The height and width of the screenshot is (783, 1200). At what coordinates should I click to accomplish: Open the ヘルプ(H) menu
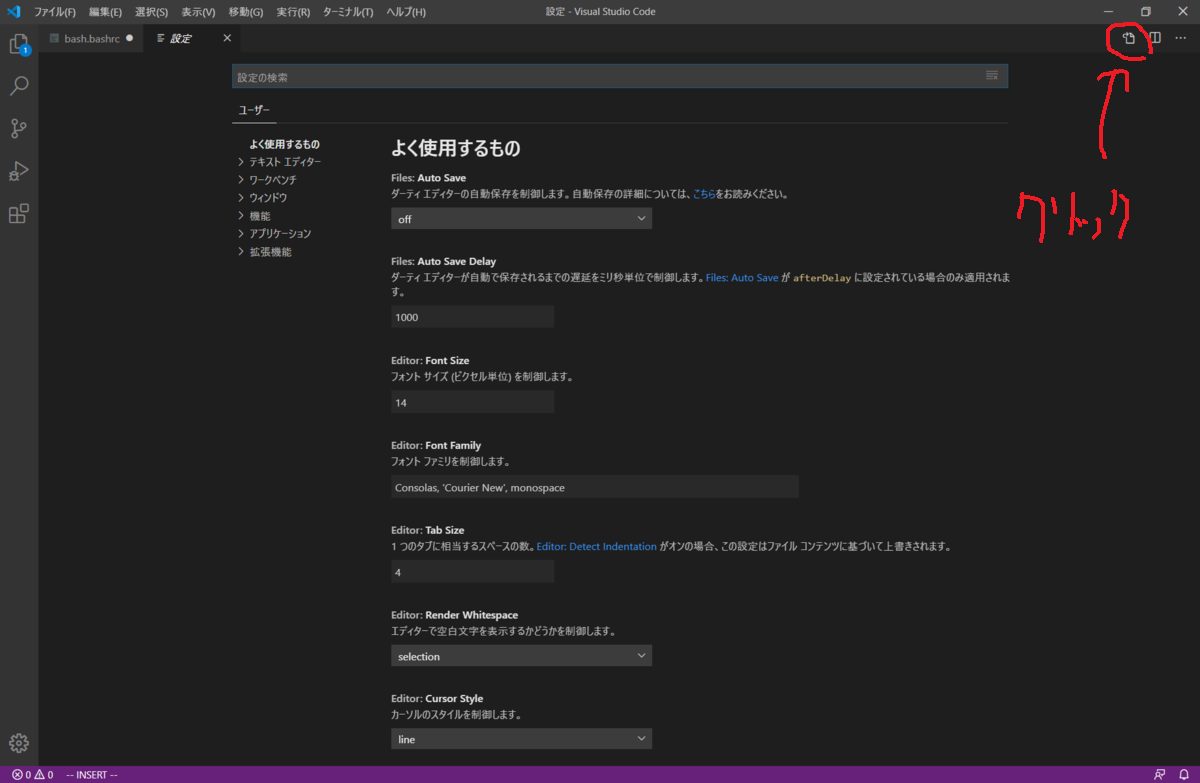pyautogui.click(x=404, y=12)
